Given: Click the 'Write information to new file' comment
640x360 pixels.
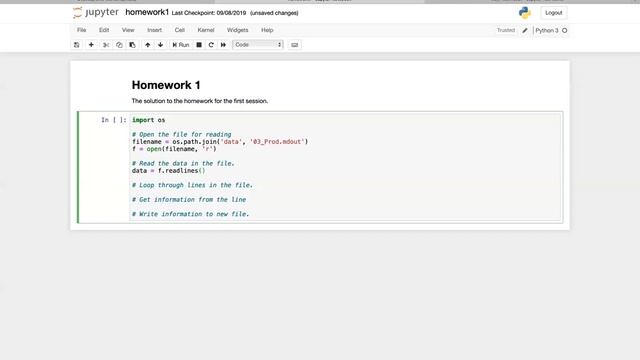Looking at the screenshot, I should click(x=190, y=214).
